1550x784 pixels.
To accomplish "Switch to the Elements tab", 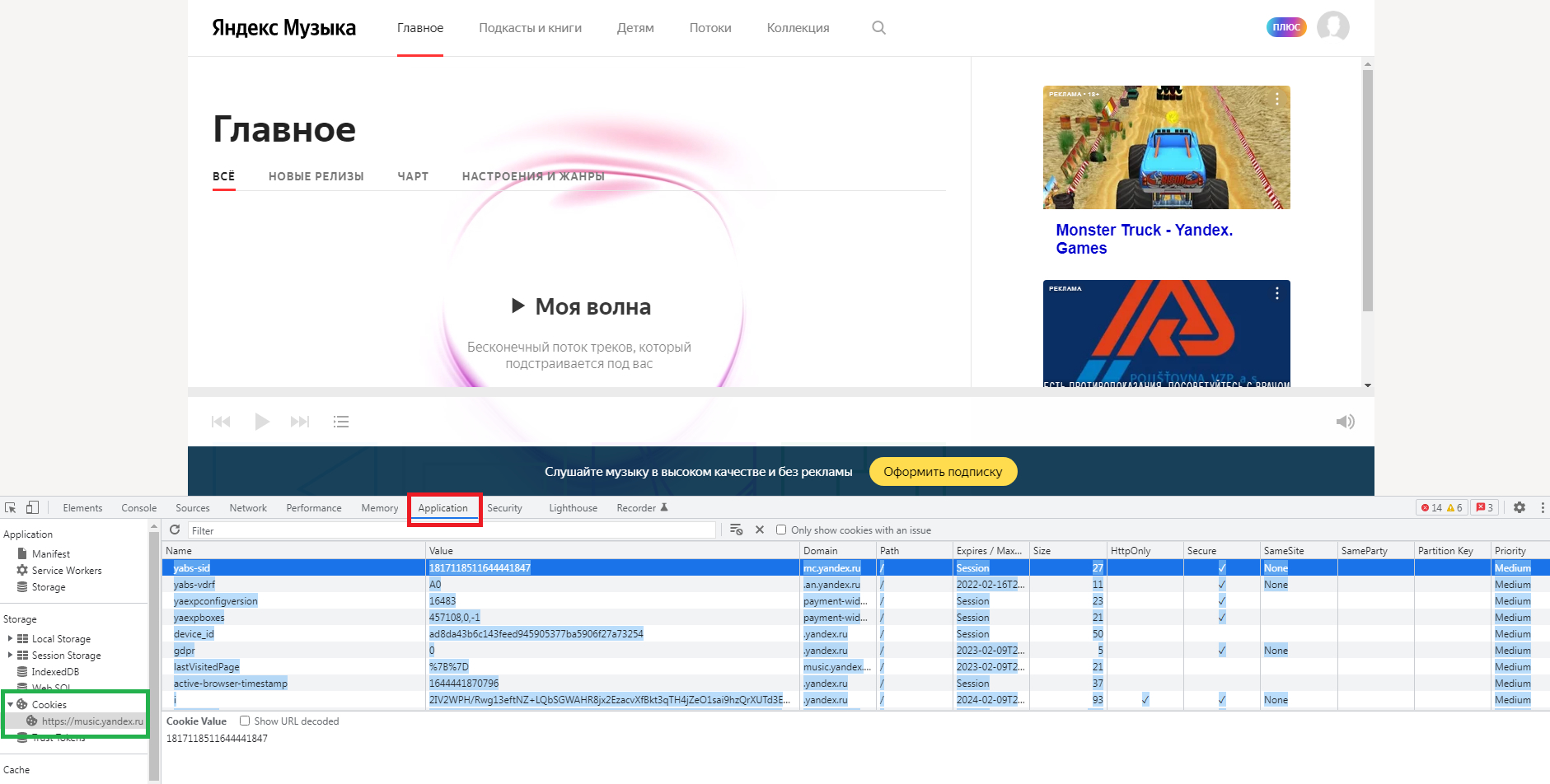I will click(82, 508).
